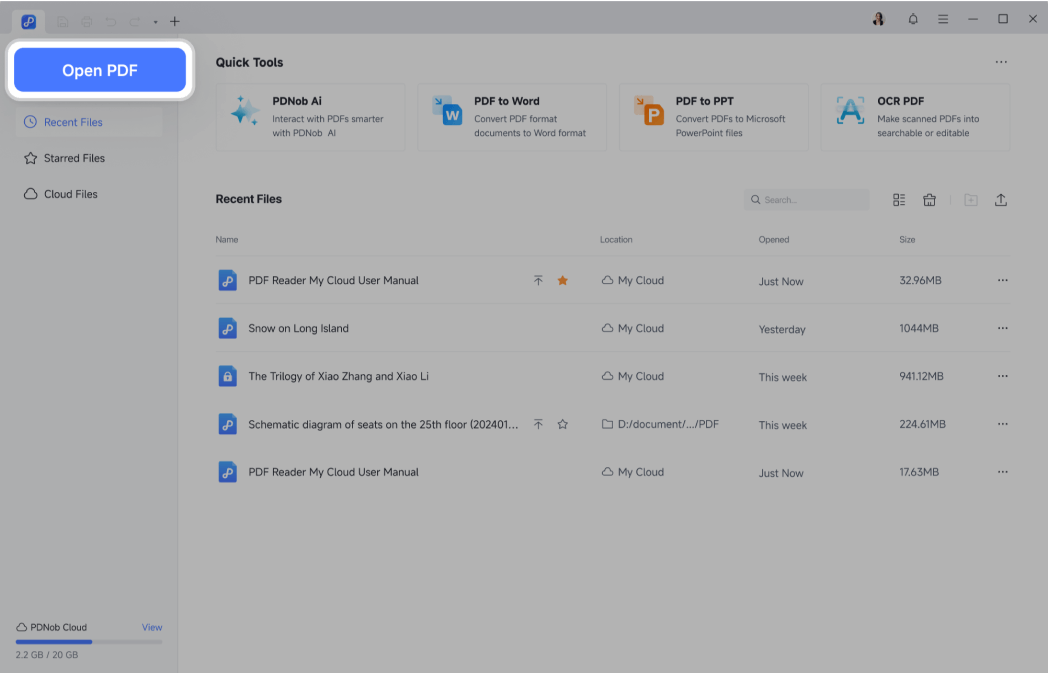Click the PDNob app logo tab

coord(28,21)
